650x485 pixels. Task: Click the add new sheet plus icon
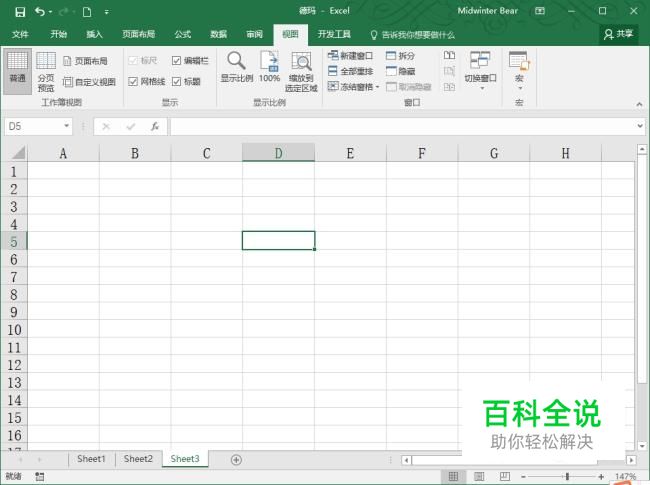pos(236,460)
